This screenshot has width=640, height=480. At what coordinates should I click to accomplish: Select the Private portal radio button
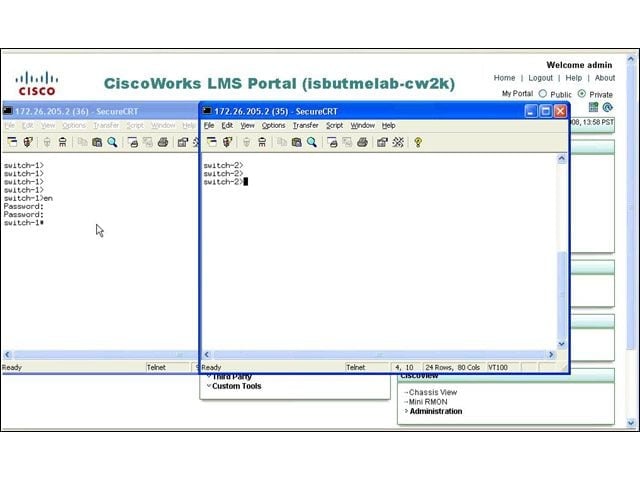coord(582,94)
